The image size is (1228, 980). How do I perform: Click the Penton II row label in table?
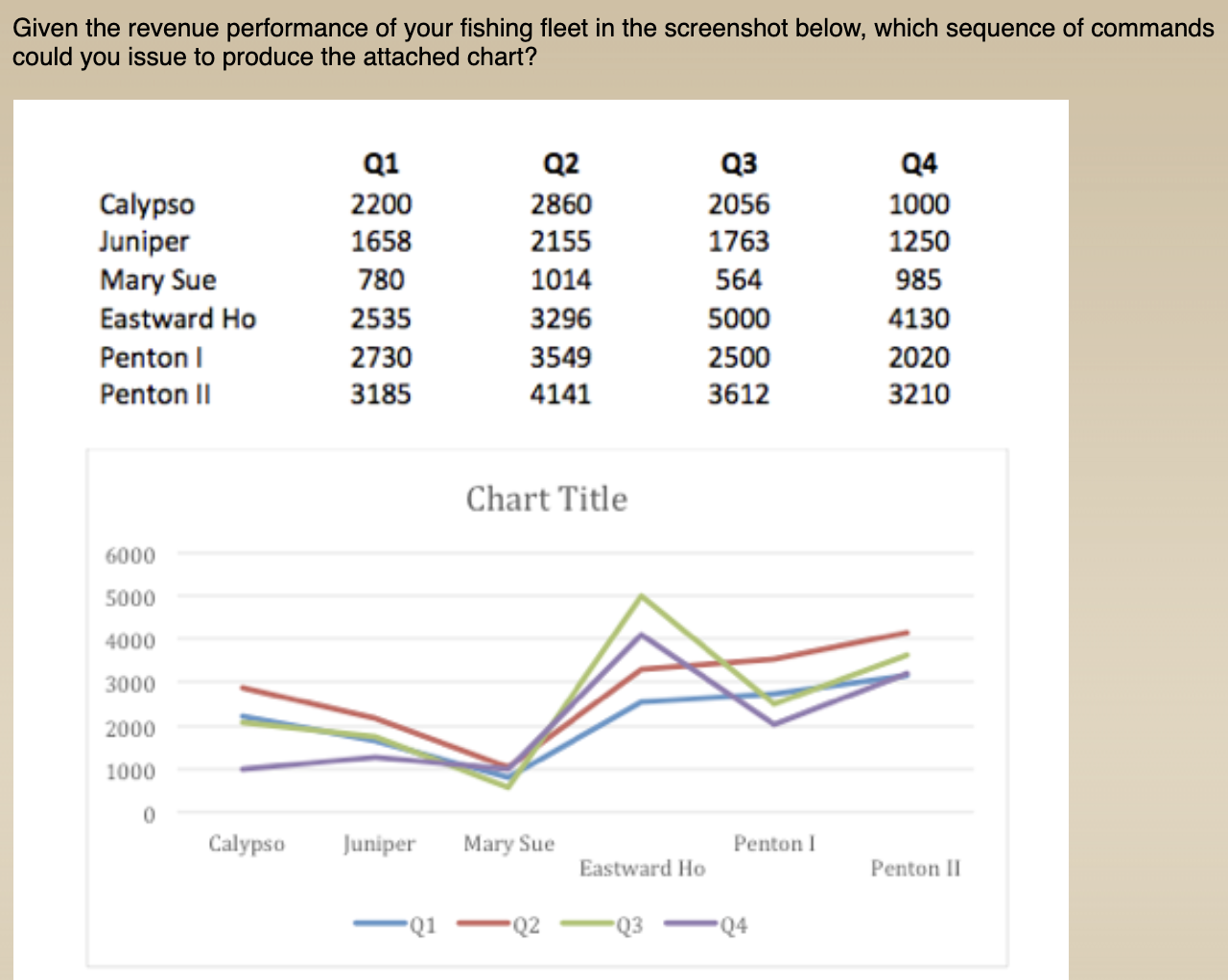155,394
